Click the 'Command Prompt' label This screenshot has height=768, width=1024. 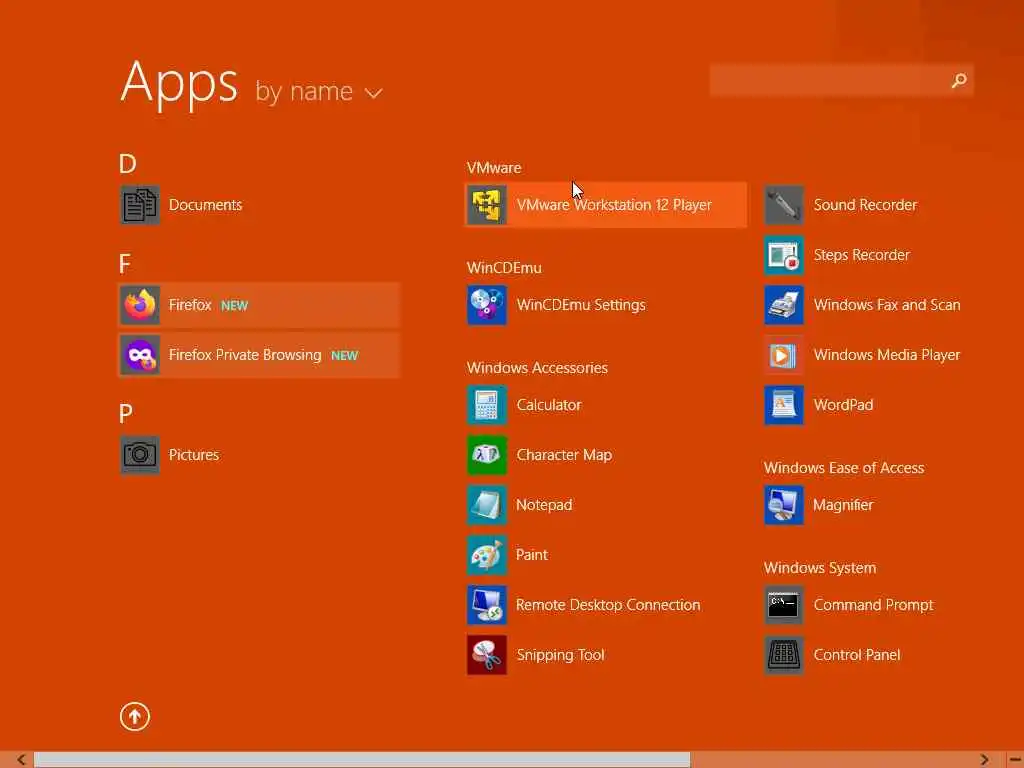pos(873,605)
